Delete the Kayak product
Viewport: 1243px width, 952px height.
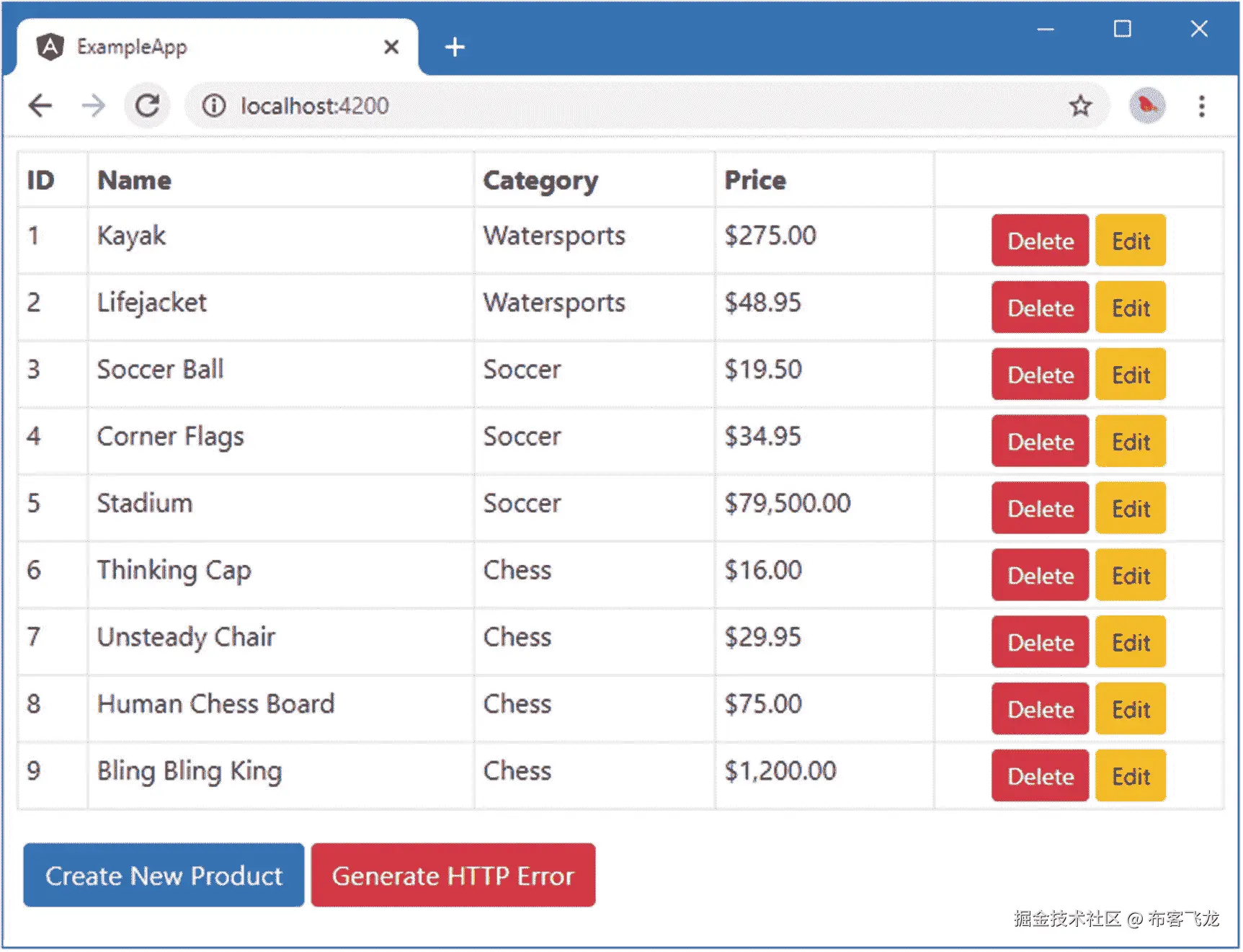(x=1040, y=241)
